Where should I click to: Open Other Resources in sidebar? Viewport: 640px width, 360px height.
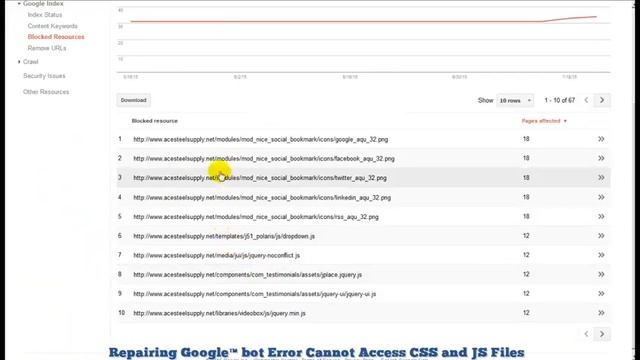click(x=46, y=92)
